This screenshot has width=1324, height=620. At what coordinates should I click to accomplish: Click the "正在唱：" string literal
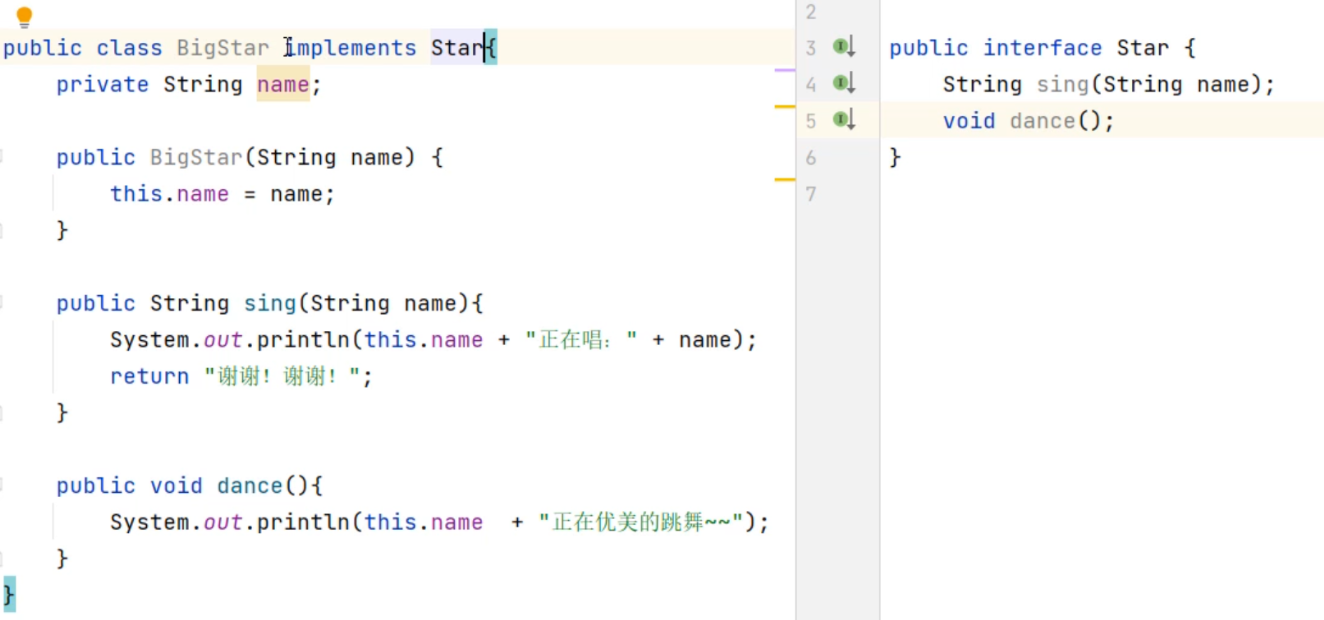581,340
